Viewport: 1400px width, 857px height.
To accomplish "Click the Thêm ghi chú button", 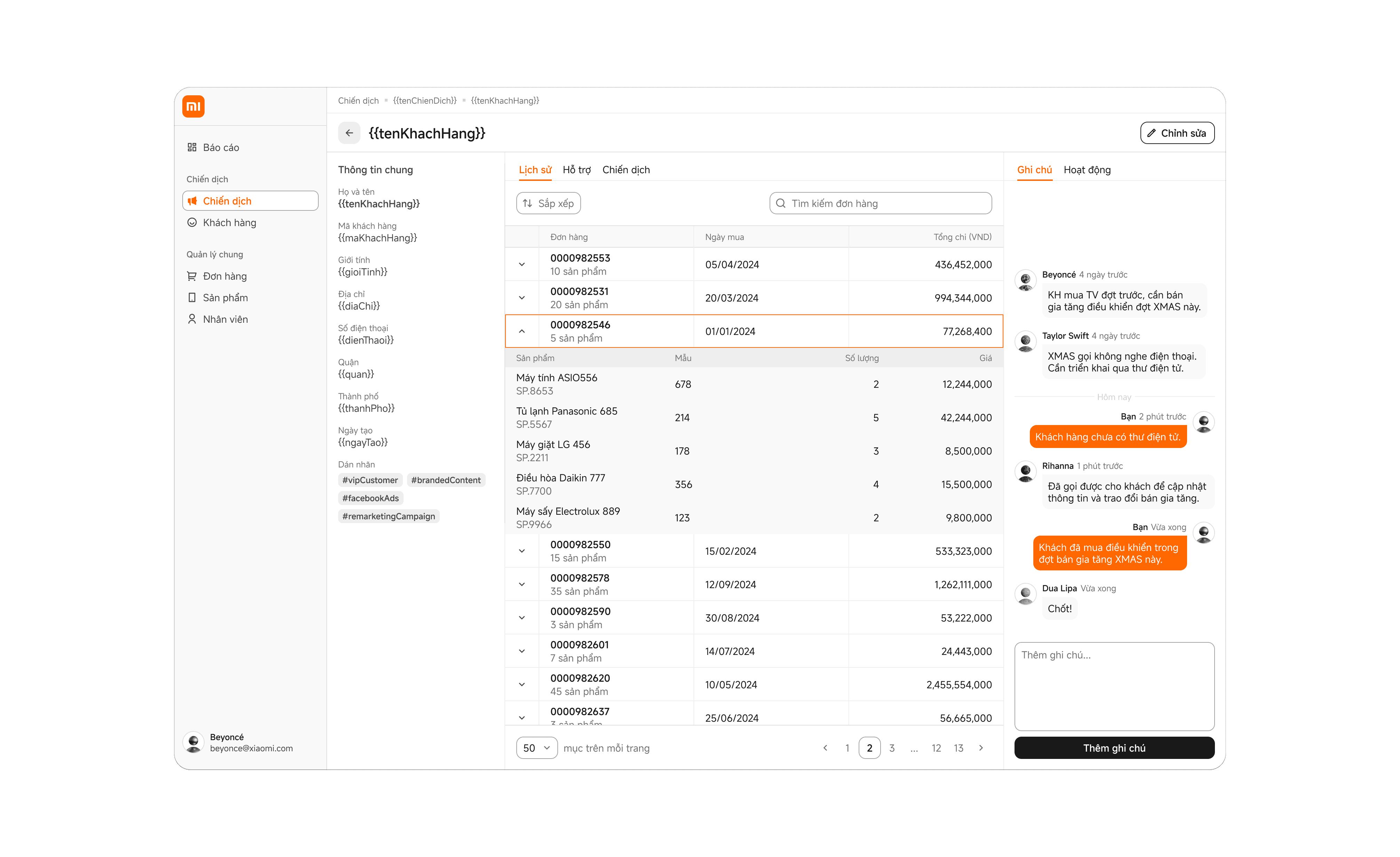I will point(1114,748).
